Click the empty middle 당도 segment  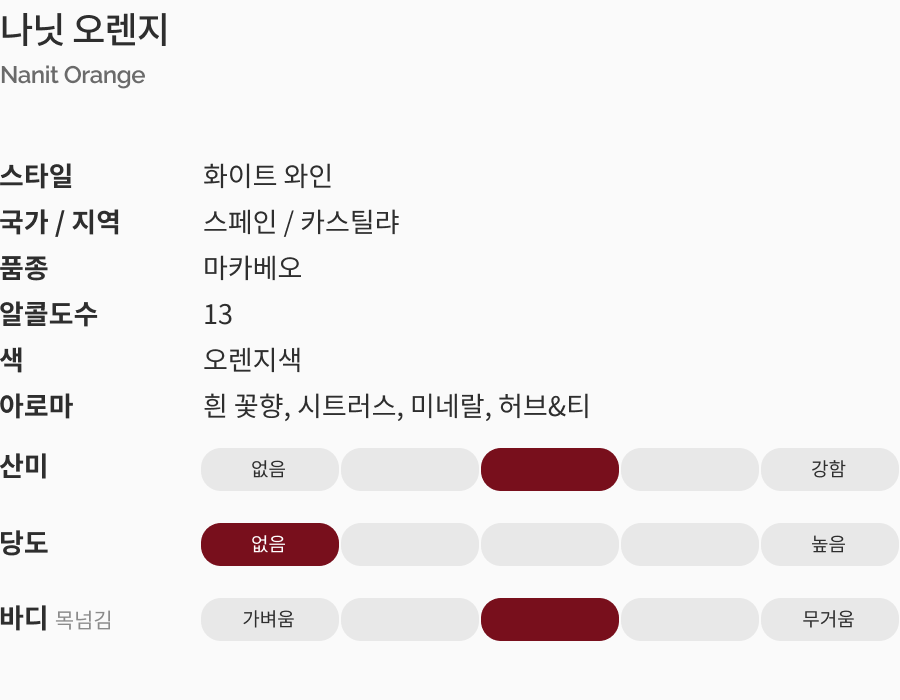coord(549,545)
